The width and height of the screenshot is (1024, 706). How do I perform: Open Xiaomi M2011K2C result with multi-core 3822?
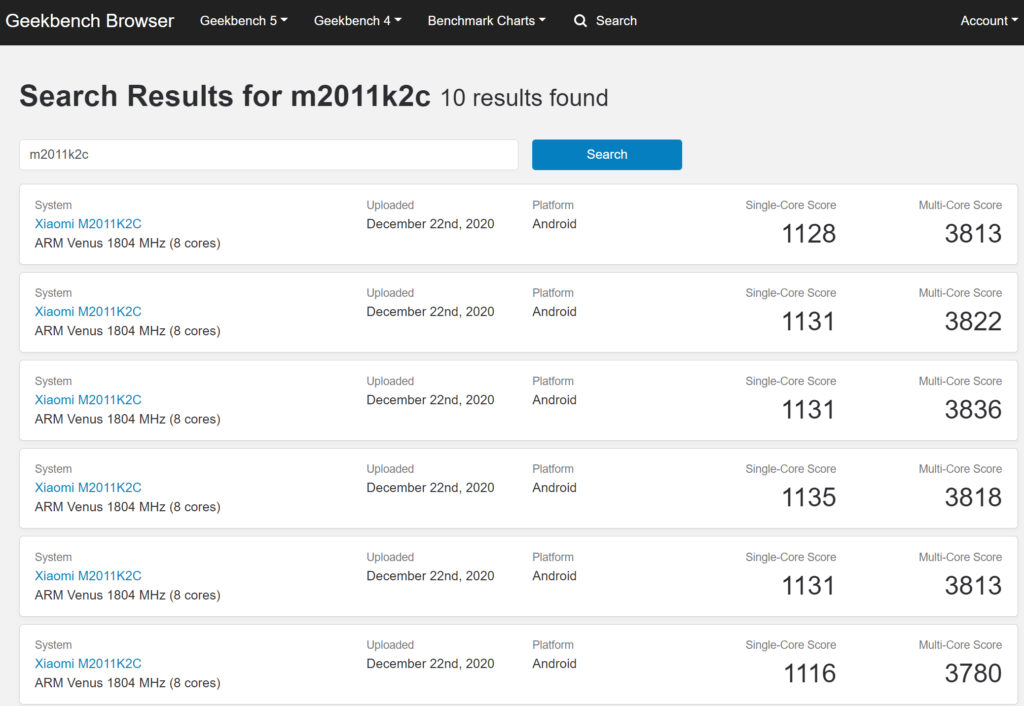coord(88,312)
